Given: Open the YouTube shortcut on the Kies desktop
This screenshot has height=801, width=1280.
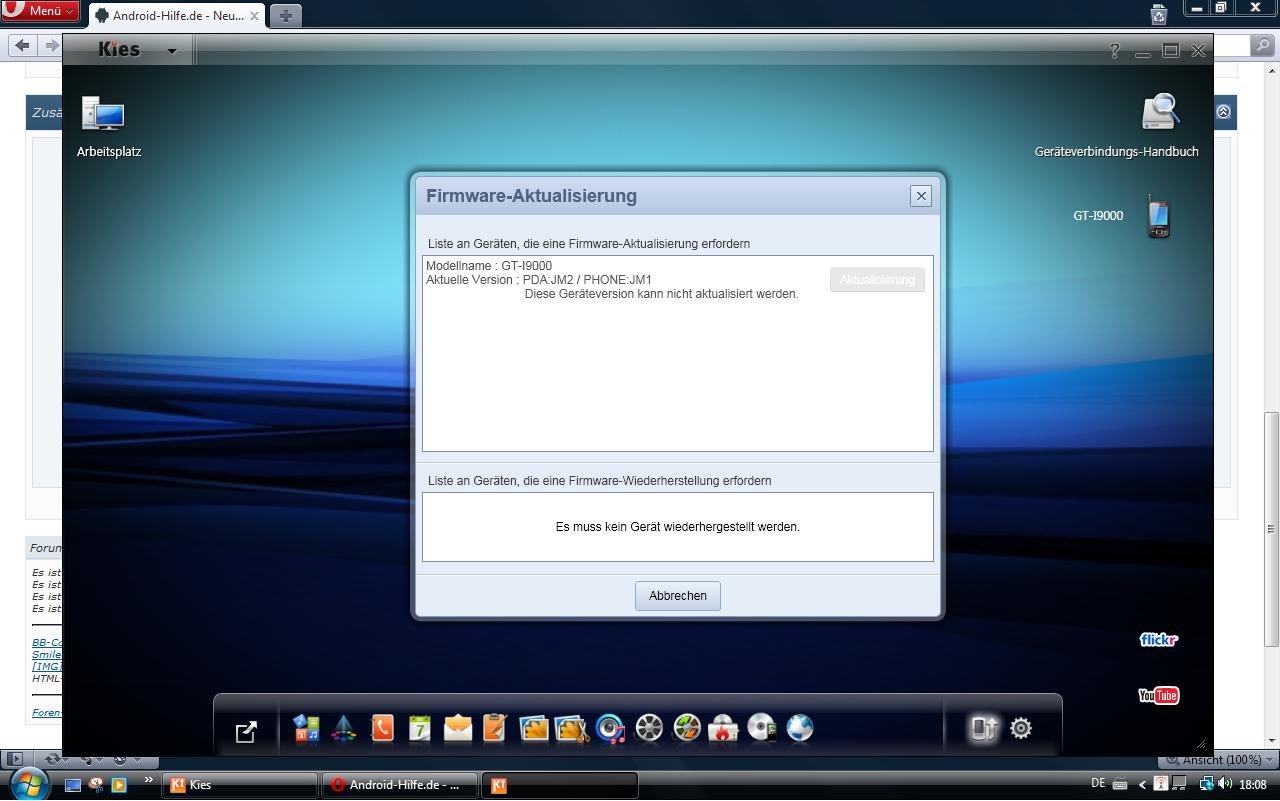Looking at the screenshot, I should [1158, 695].
